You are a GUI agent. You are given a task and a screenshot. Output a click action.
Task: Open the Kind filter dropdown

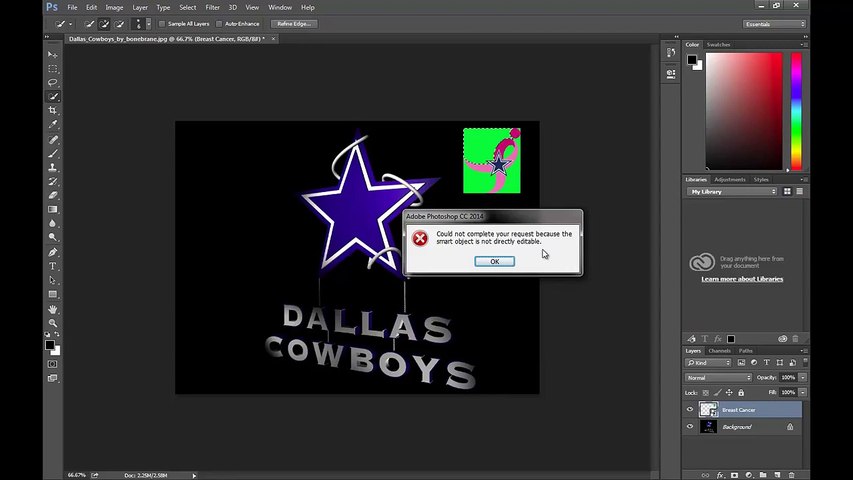[x=708, y=362]
